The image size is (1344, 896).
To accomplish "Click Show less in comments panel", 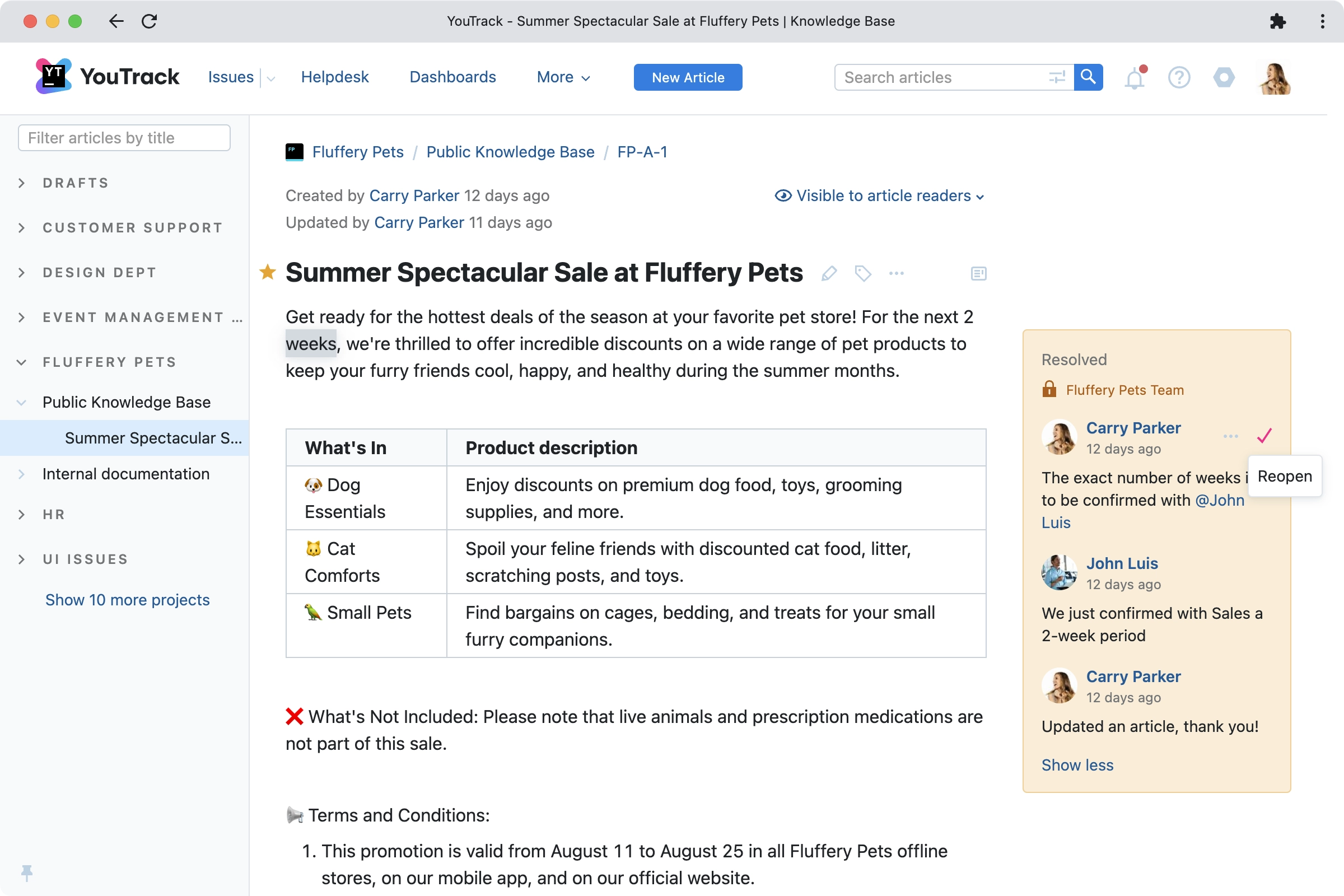I will point(1077,765).
